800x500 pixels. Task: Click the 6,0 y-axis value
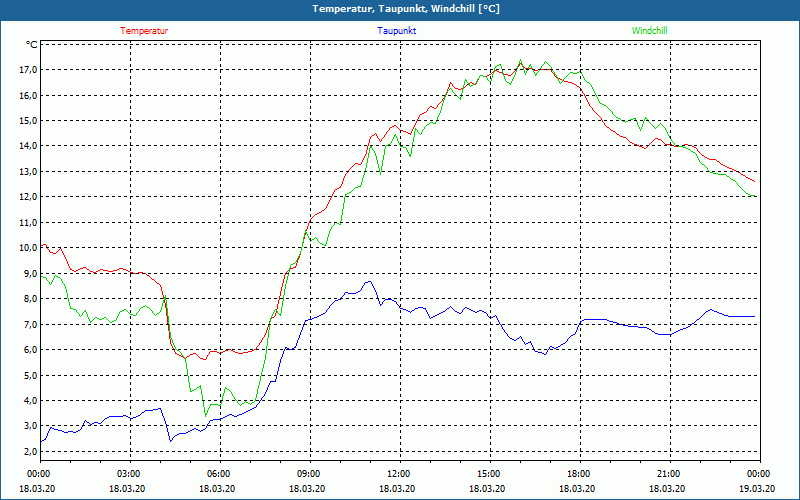31,350
